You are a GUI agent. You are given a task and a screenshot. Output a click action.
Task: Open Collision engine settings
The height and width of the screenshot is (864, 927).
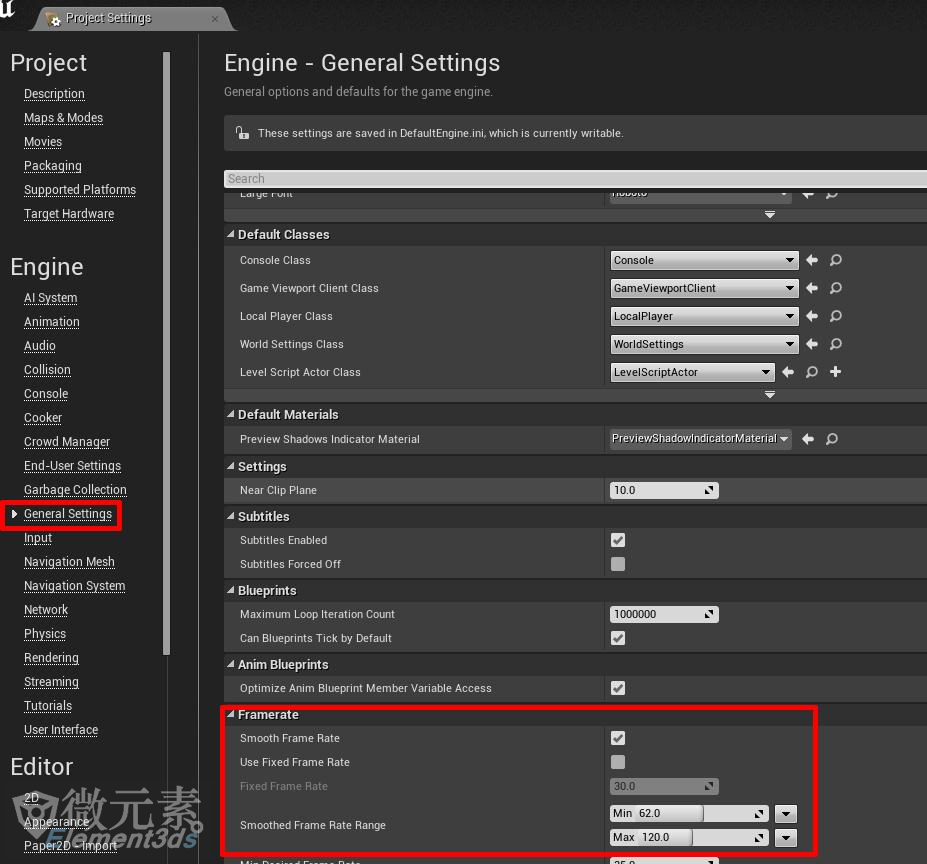[47, 370]
